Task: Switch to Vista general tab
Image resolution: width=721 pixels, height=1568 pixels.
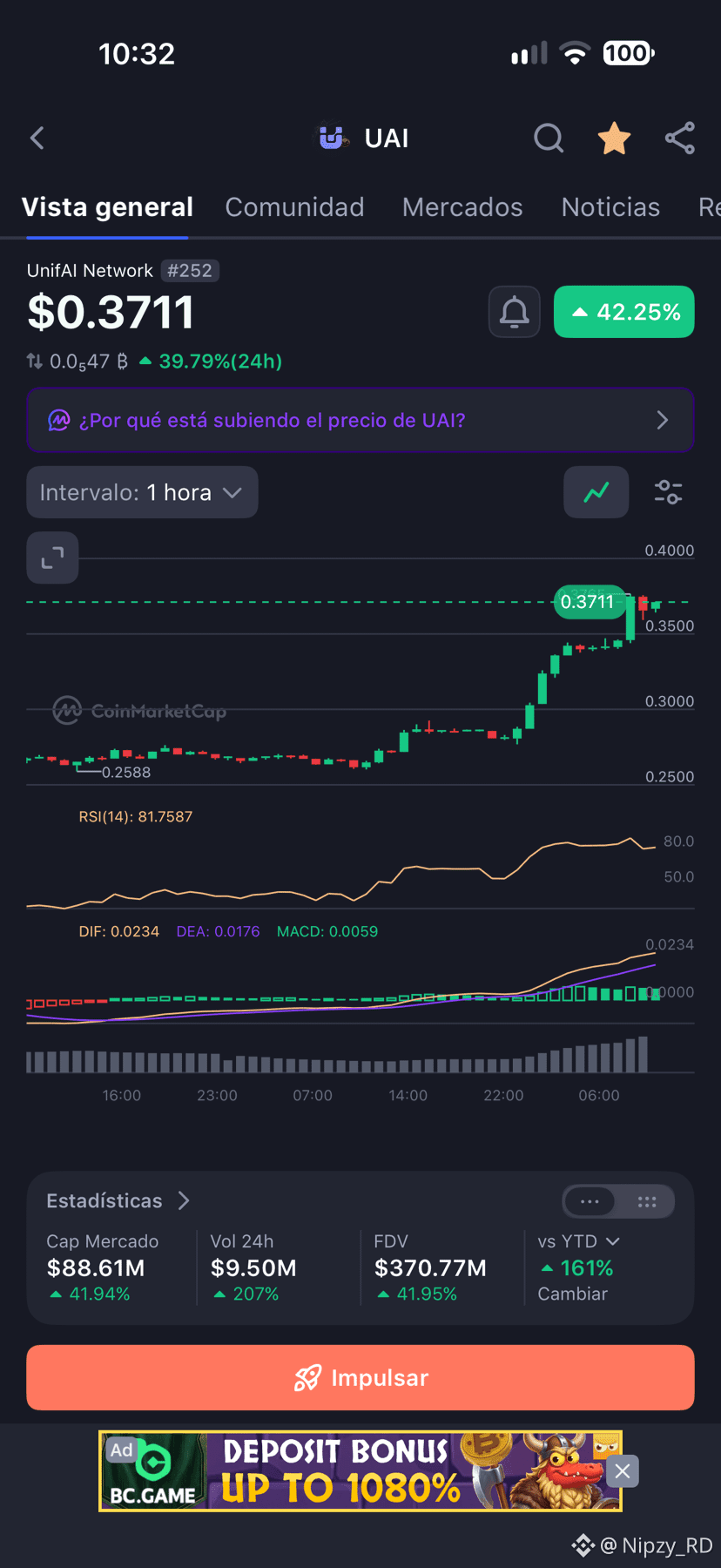Action: coord(107,207)
